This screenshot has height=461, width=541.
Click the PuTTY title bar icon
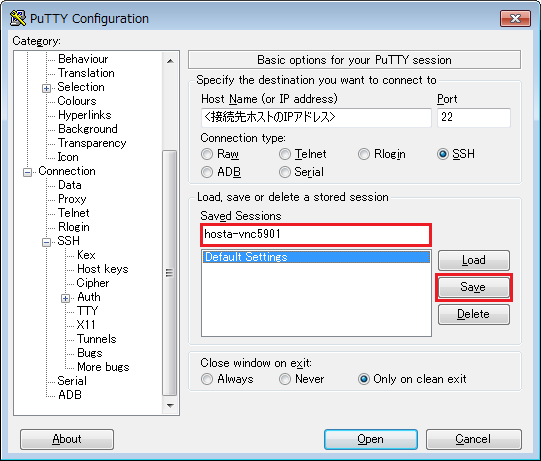tap(17, 18)
